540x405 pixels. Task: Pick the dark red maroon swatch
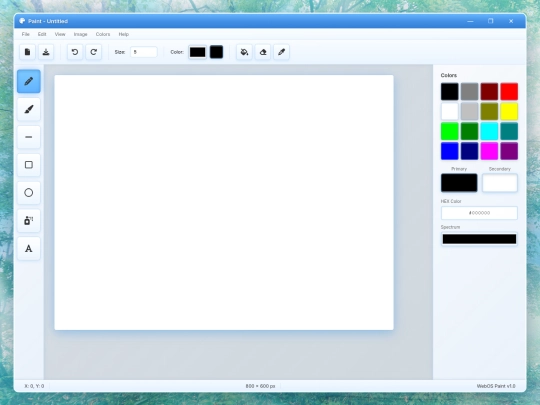[489, 92]
